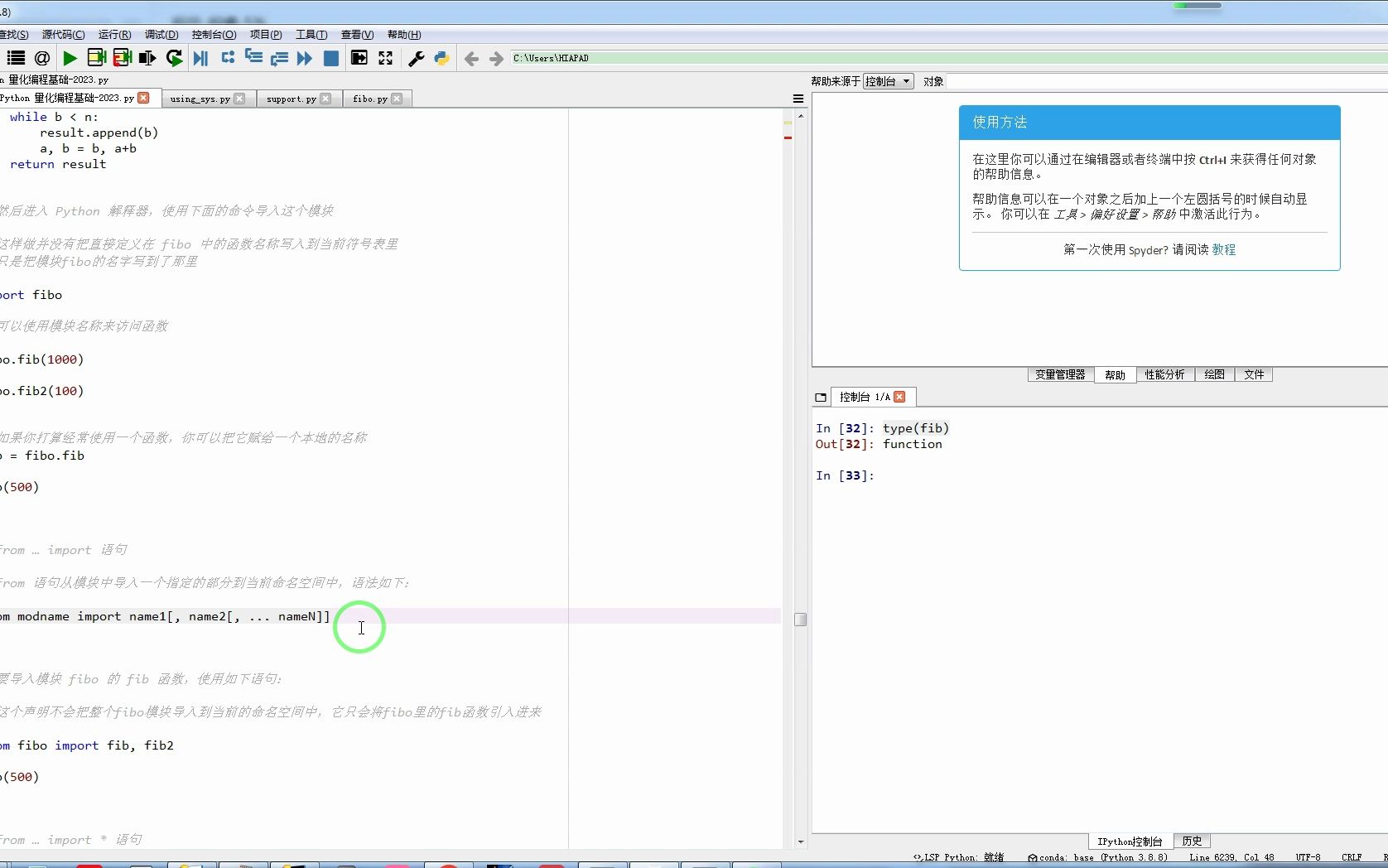Run the file with the green play icon
The height and width of the screenshot is (868, 1388).
click(x=70, y=58)
